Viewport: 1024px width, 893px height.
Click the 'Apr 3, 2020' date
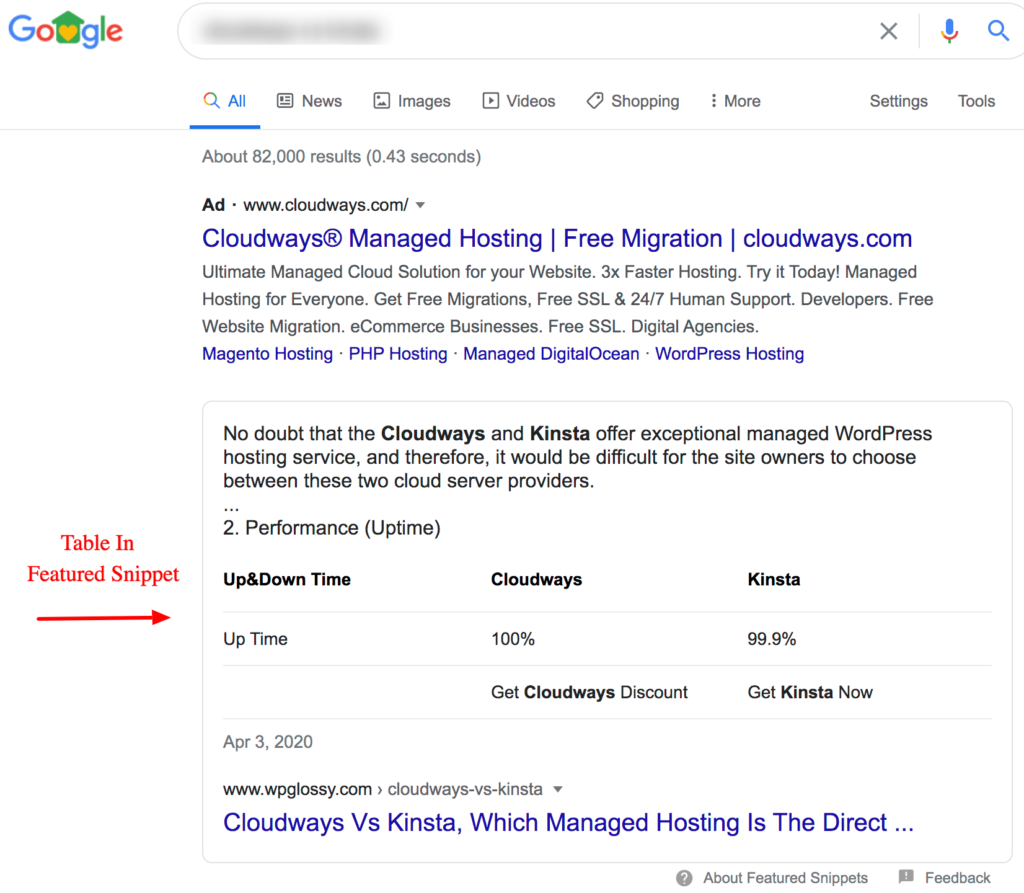pyautogui.click(x=268, y=742)
